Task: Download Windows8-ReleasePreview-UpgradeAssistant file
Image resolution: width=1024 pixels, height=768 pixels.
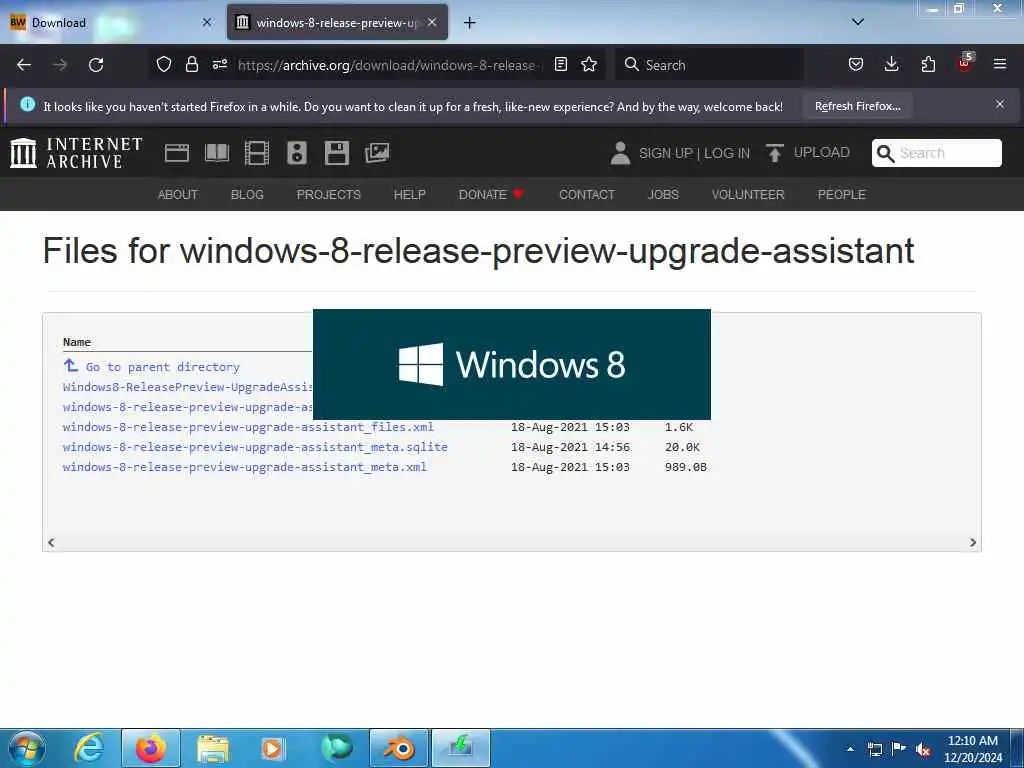Action: tap(187, 387)
